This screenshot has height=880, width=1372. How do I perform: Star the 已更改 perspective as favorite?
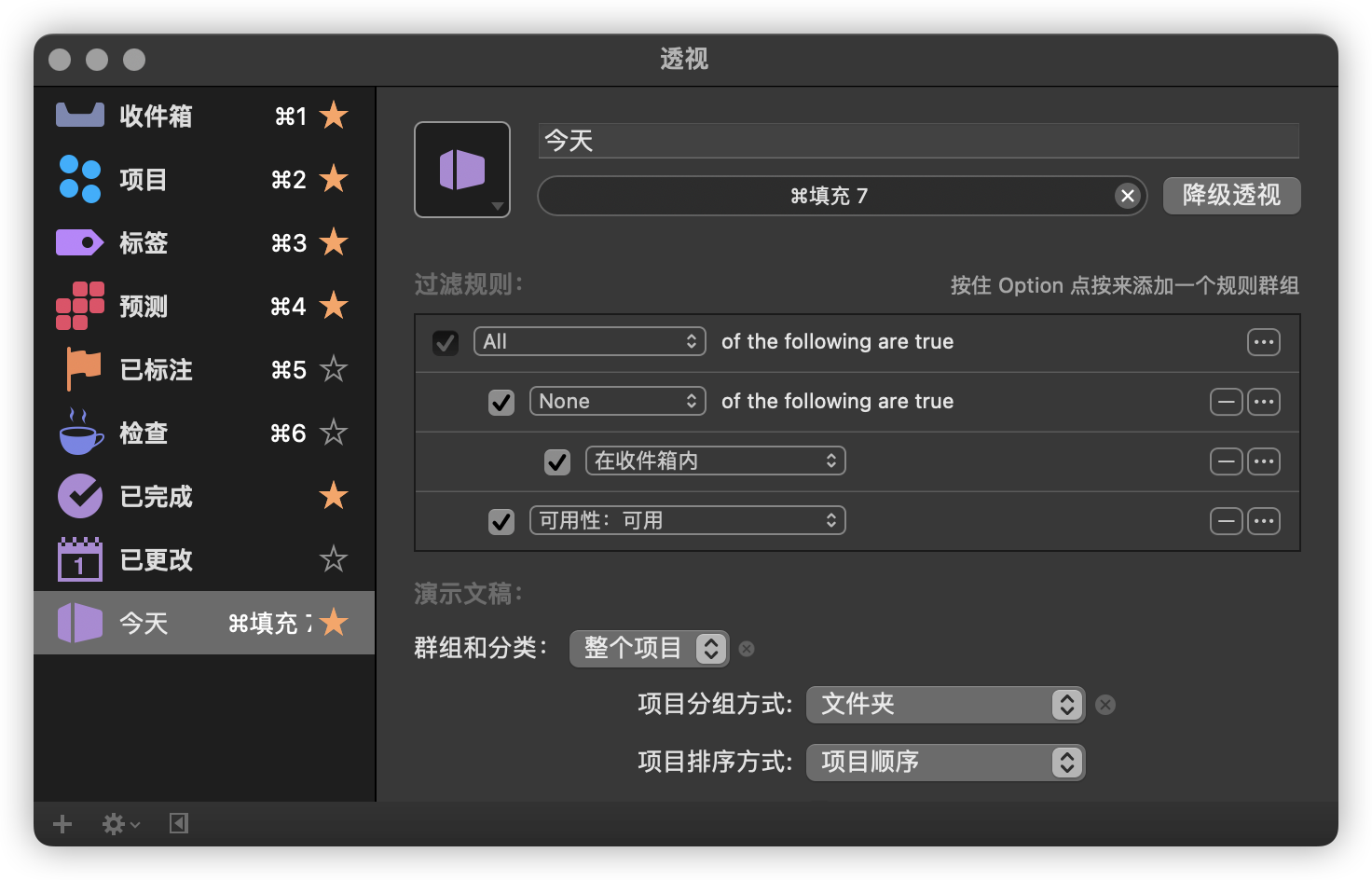(333, 559)
